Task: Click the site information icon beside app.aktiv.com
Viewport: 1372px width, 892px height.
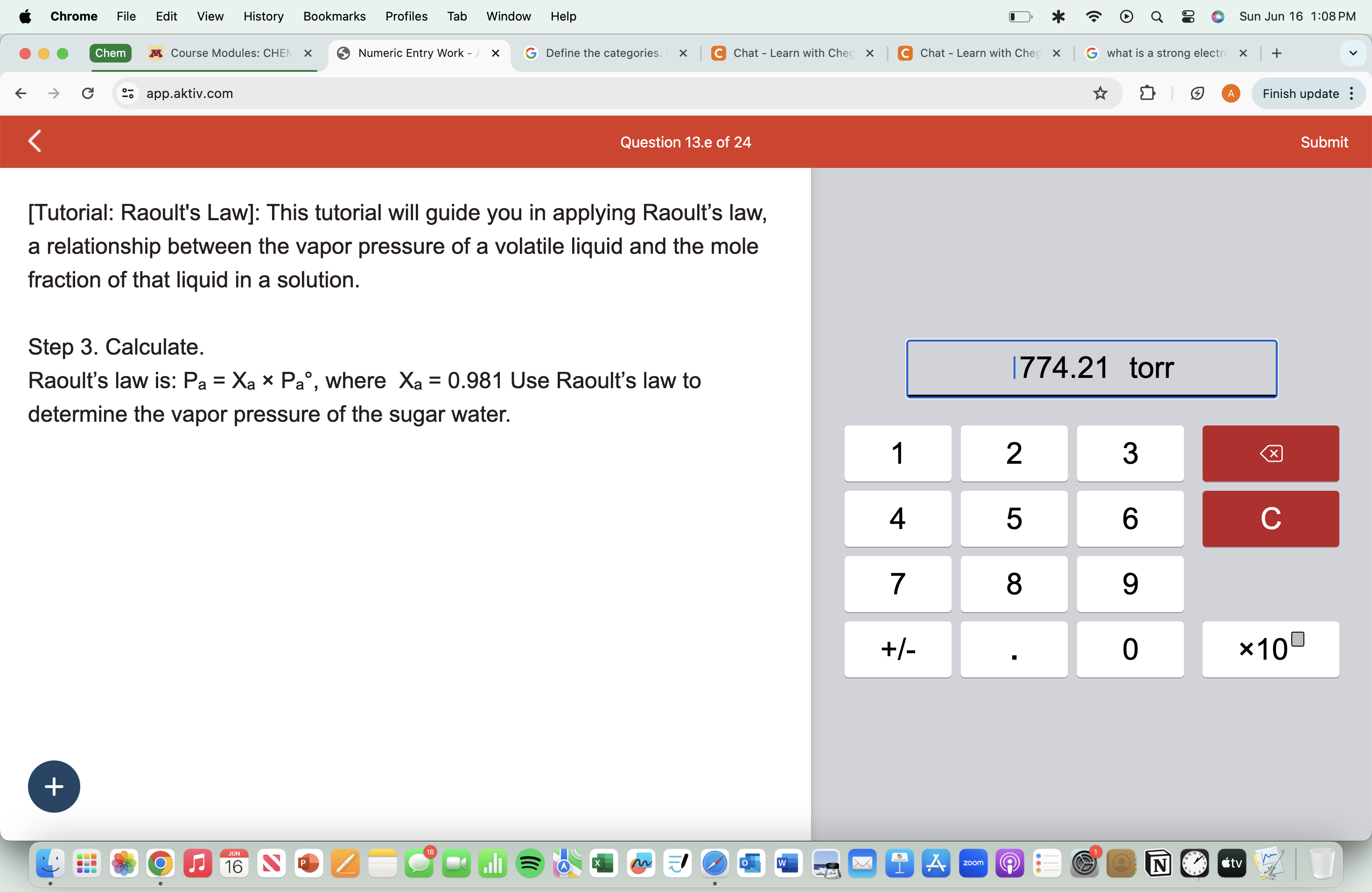Action: 127,93
